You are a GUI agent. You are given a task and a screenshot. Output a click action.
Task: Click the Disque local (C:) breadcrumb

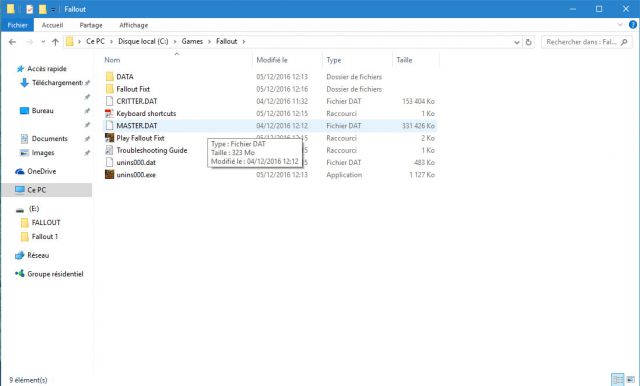pyautogui.click(x=143, y=41)
